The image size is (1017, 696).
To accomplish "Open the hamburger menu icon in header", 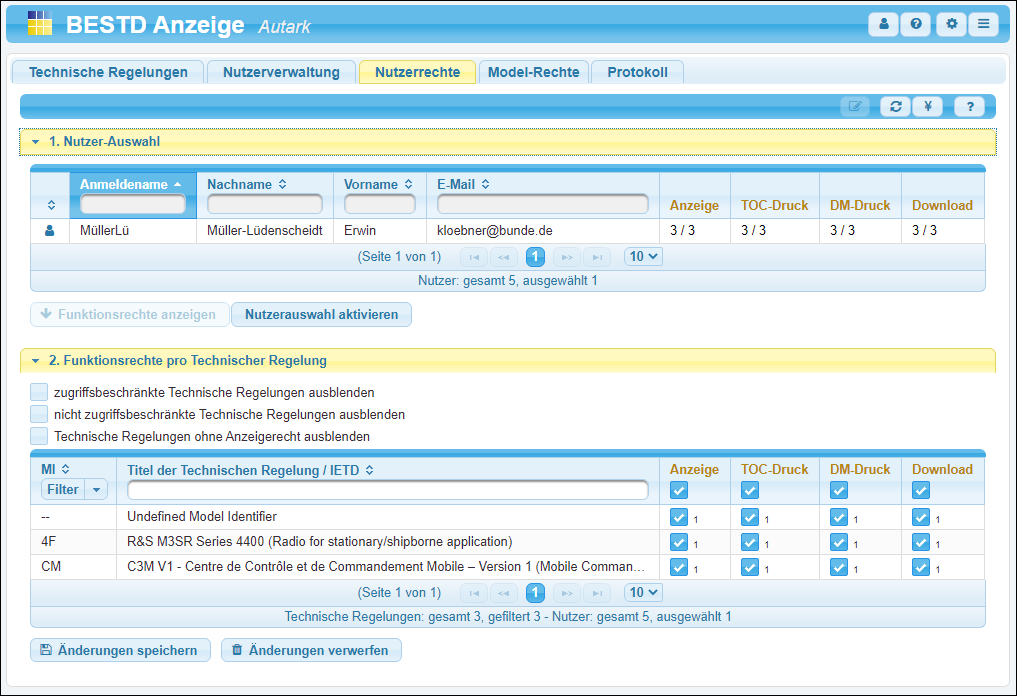I will point(983,24).
